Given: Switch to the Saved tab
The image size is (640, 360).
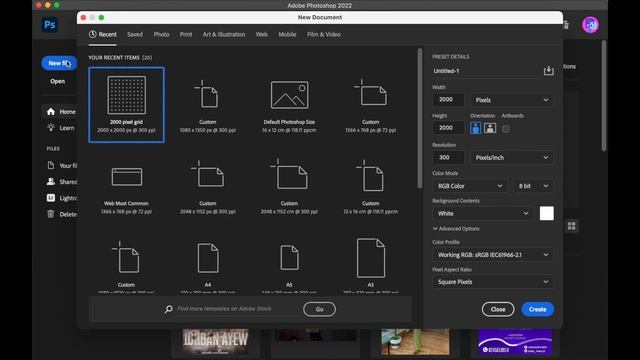Looking at the screenshot, I should point(135,35).
